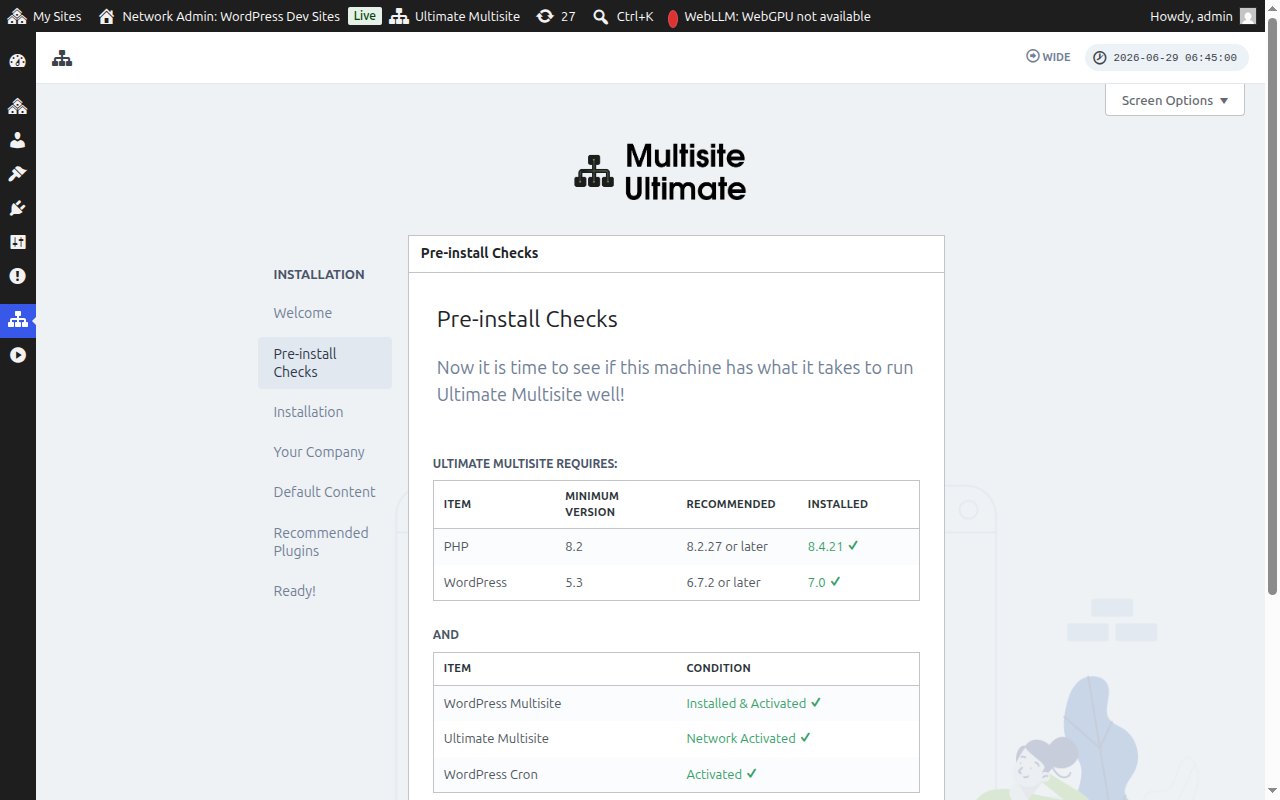Click the PHP row label
The height and width of the screenshot is (800, 1280).
point(456,547)
